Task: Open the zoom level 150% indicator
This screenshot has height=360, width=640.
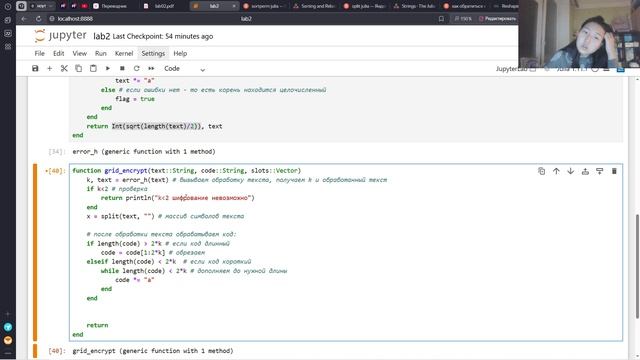Action: click(463, 19)
